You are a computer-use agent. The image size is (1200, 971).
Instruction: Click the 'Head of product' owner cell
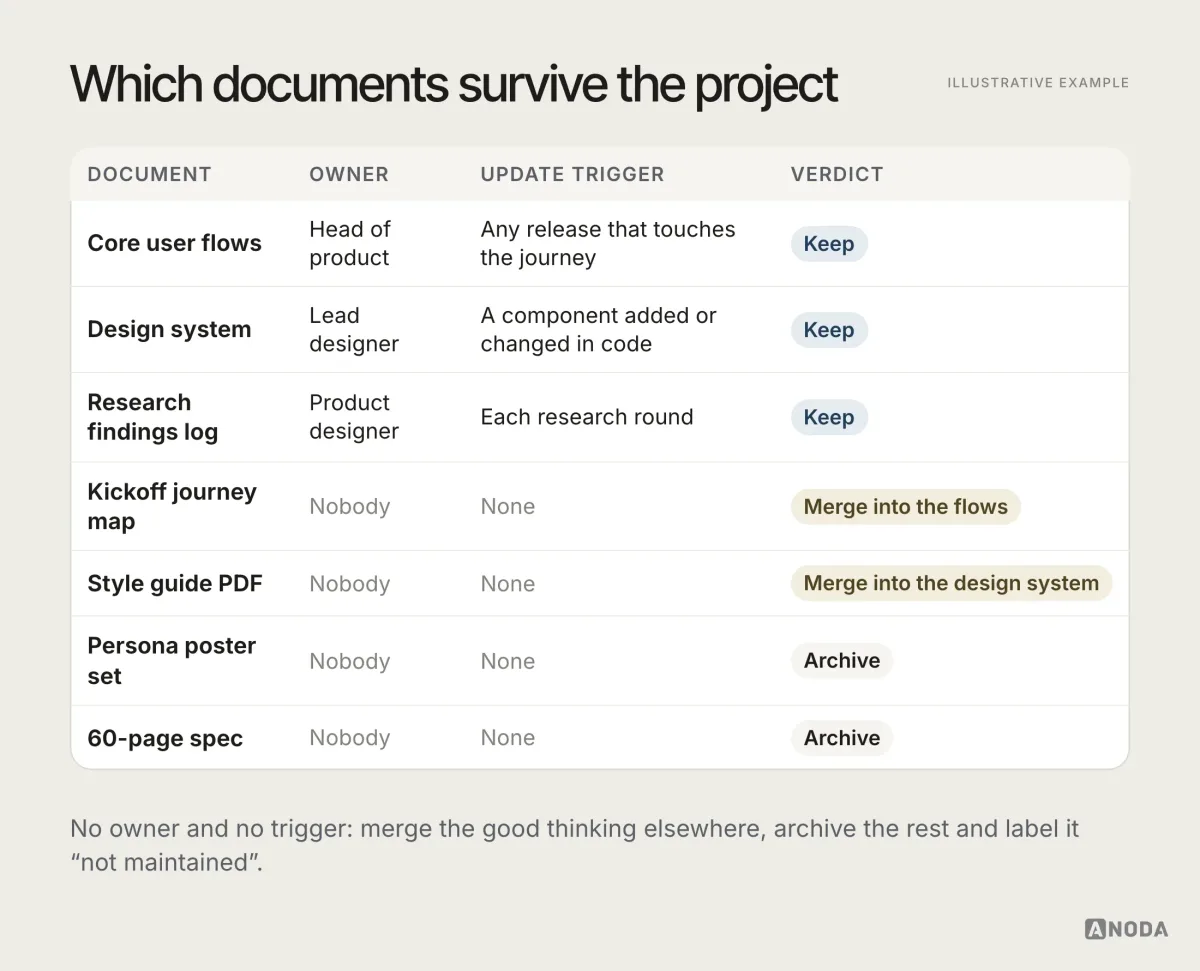tap(349, 243)
